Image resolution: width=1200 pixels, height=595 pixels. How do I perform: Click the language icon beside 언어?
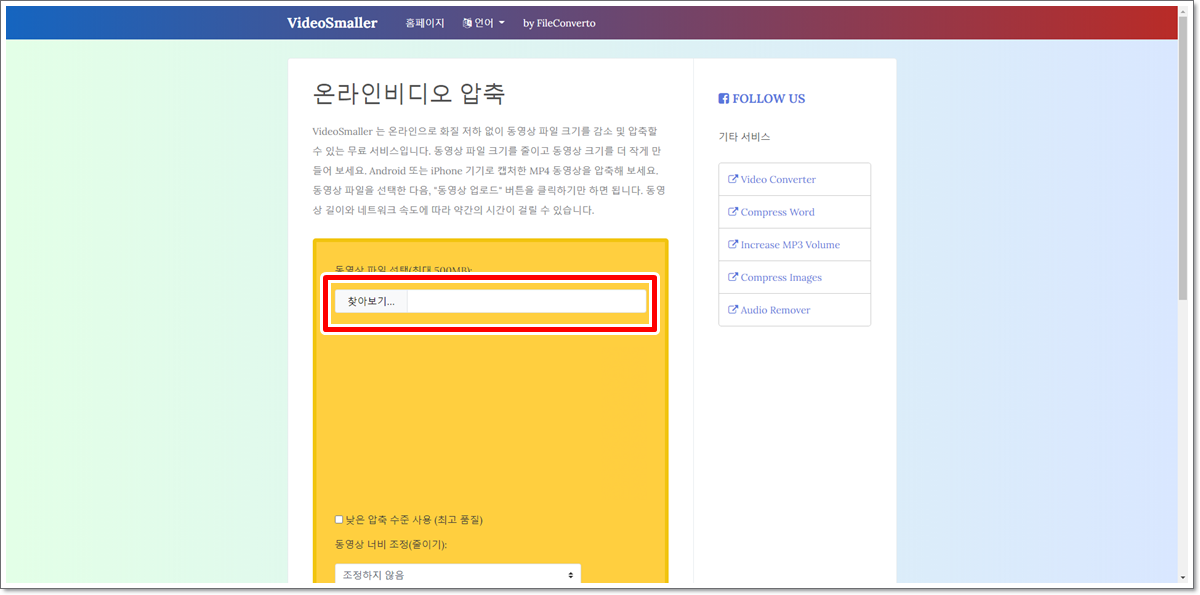pos(467,23)
